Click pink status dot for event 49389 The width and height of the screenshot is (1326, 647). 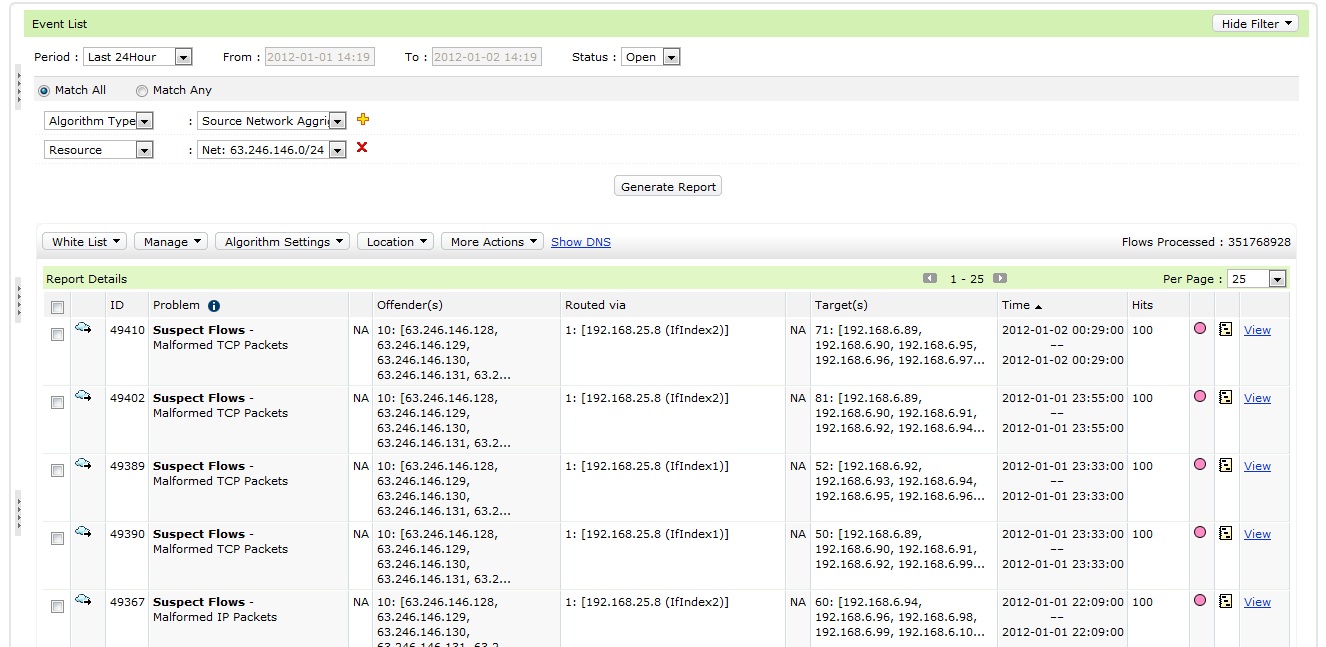point(1200,464)
